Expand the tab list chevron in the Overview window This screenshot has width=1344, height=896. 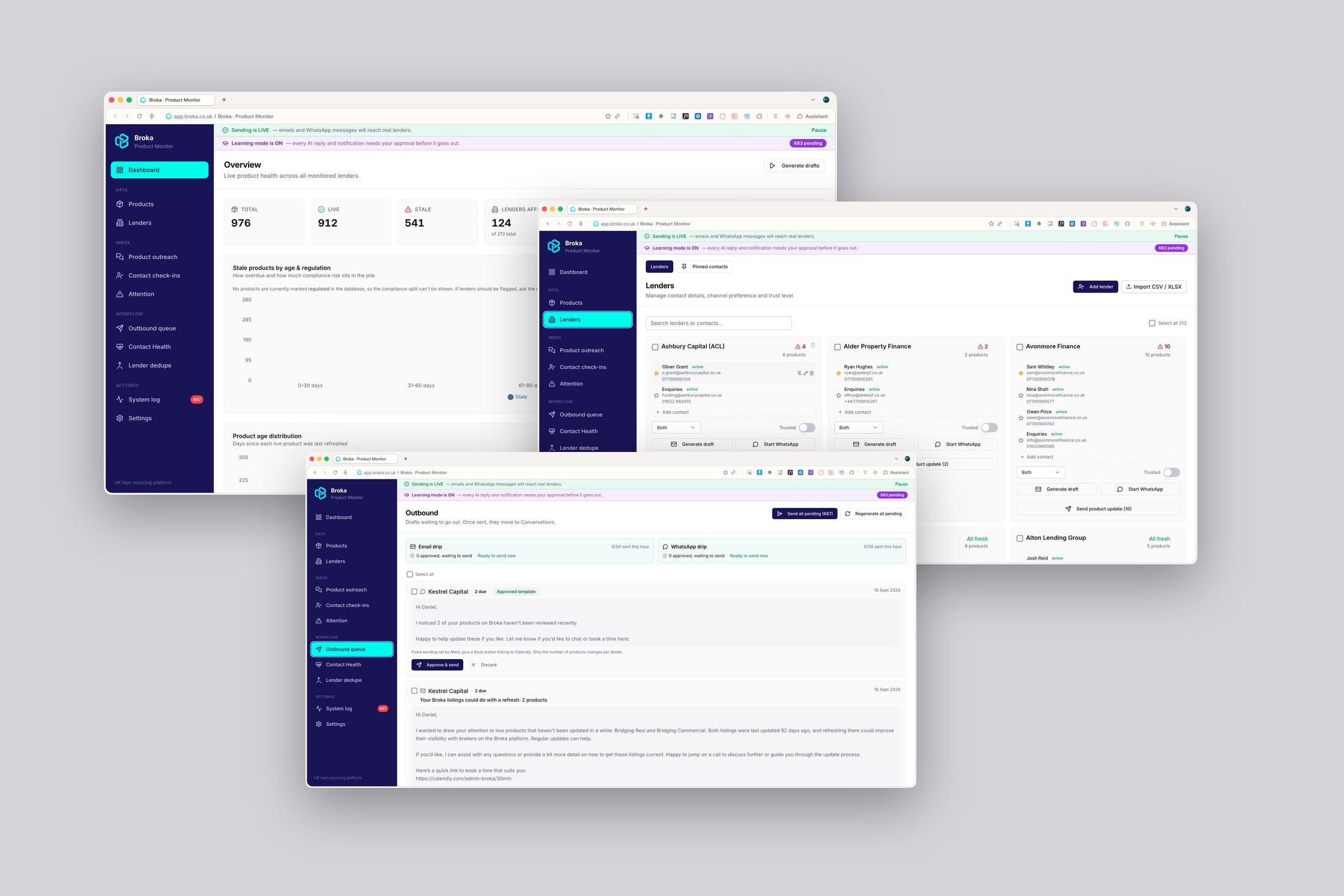click(813, 100)
